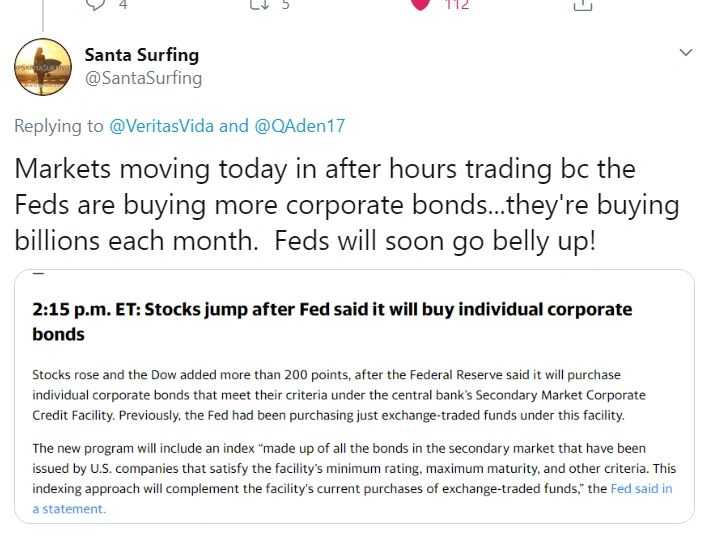
Task: Click the share upload icon
Action: click(582, 3)
